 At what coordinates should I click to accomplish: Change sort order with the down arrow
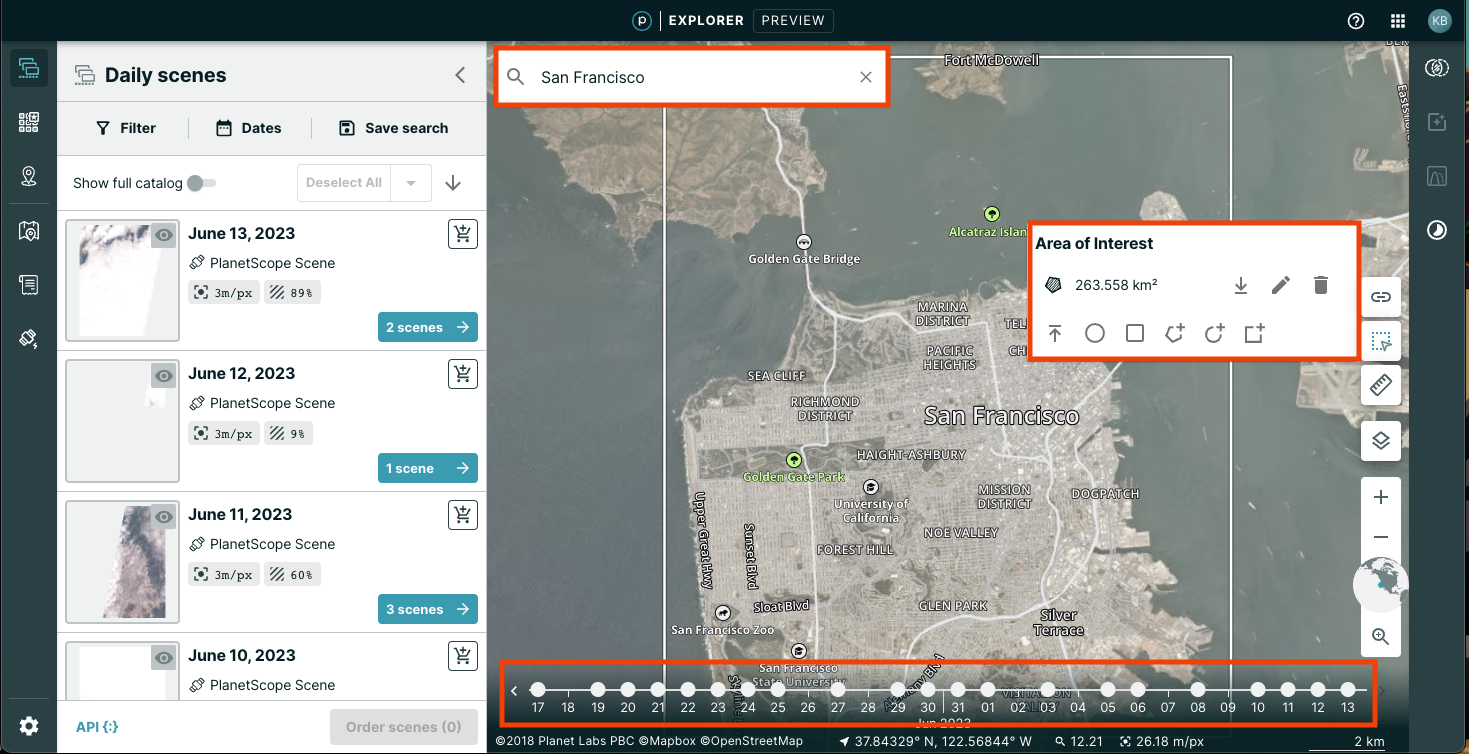pyautogui.click(x=452, y=183)
